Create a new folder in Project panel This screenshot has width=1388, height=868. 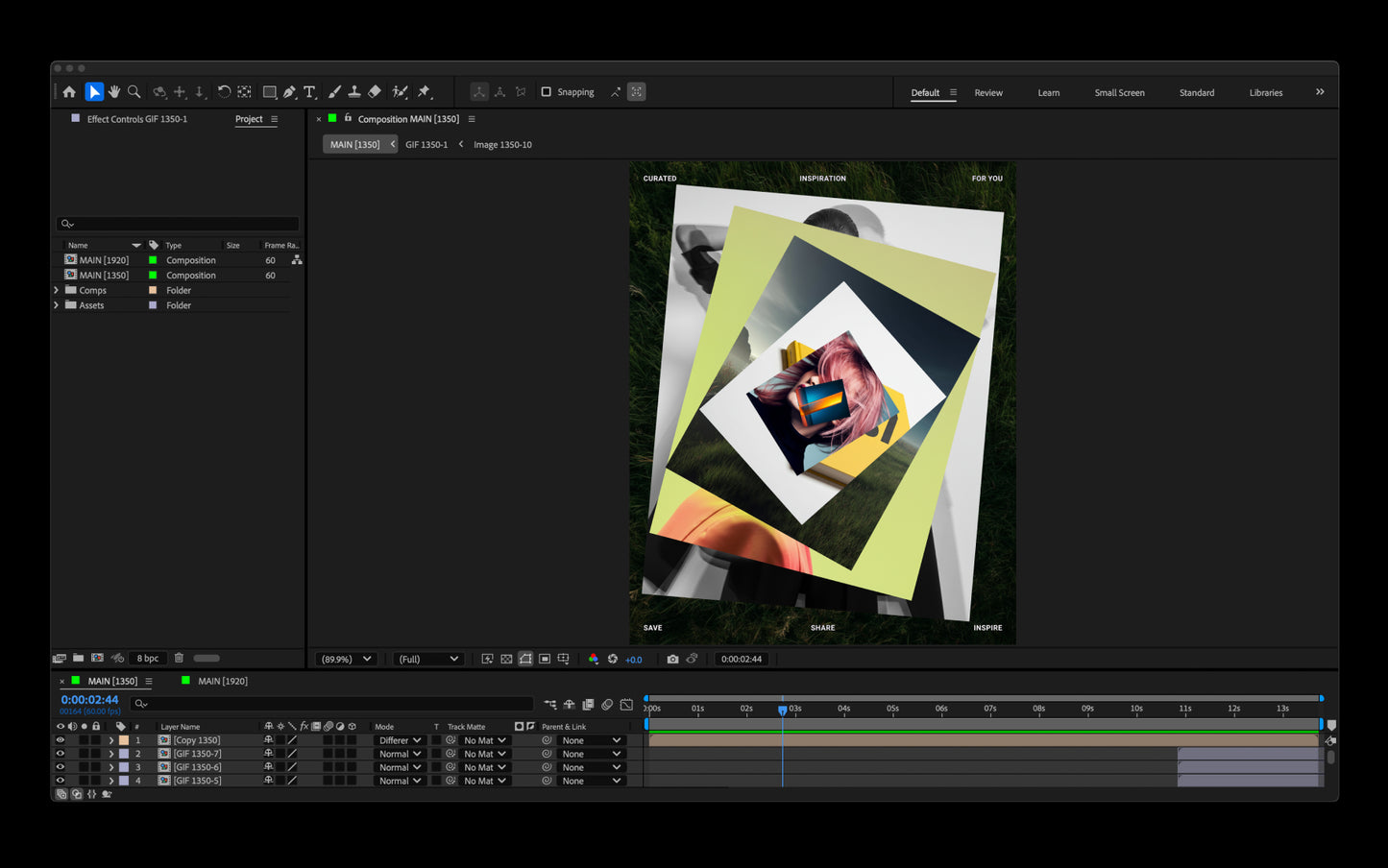tap(78, 658)
